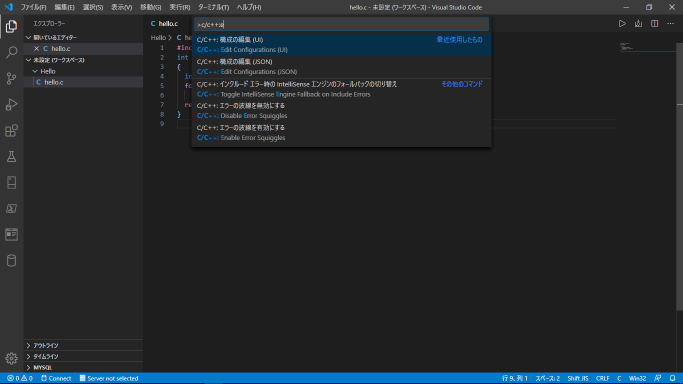The height and width of the screenshot is (384, 683).
Task: Open notifications bell in status bar
Action: click(673, 378)
